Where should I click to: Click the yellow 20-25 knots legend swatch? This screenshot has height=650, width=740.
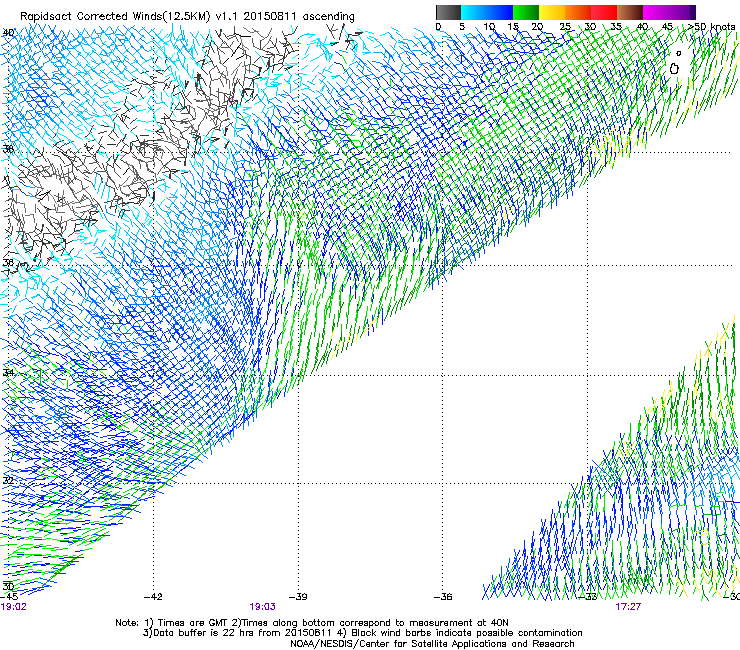(x=552, y=12)
